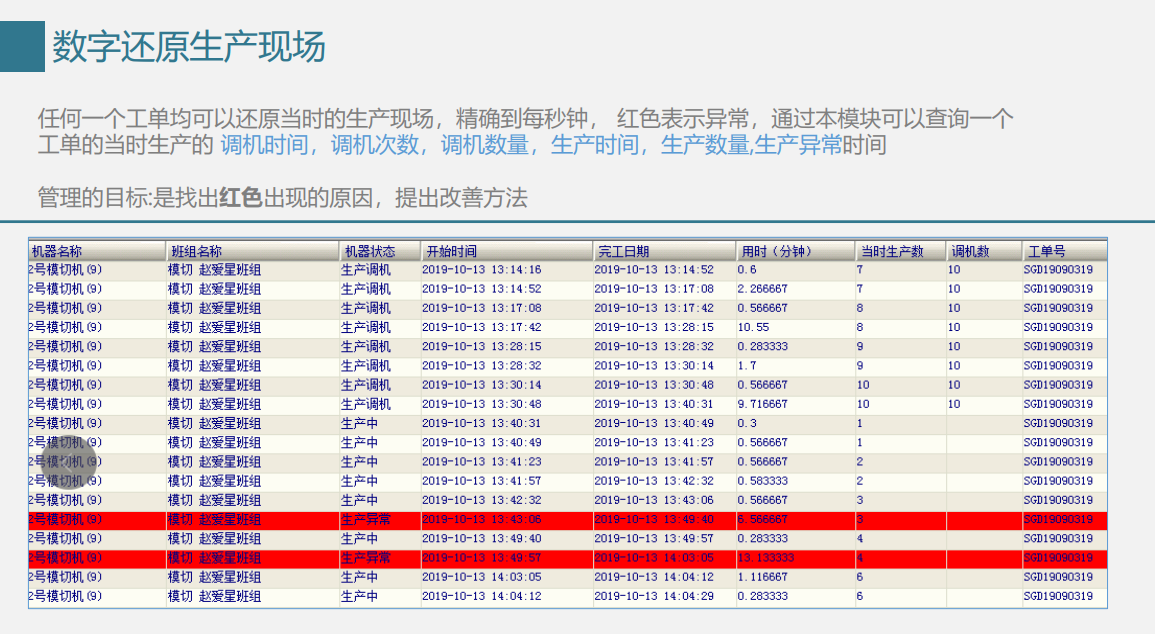Click the 生产中 status in the 13:40:31 row
Image resolution: width=1155 pixels, height=634 pixels.
(359, 423)
